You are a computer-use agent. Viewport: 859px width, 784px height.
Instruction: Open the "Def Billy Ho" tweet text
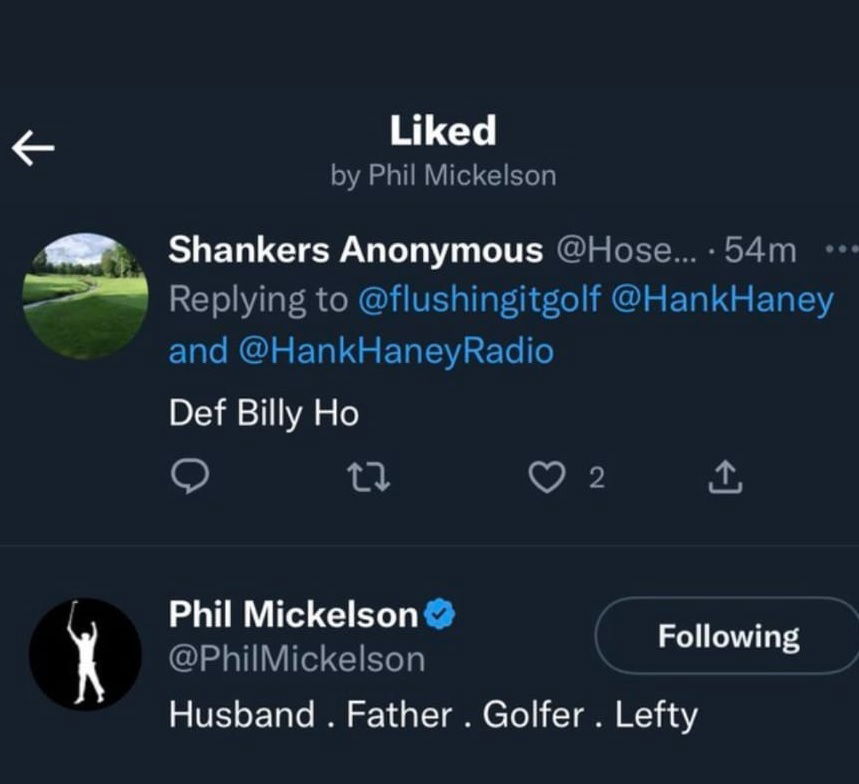pos(264,413)
